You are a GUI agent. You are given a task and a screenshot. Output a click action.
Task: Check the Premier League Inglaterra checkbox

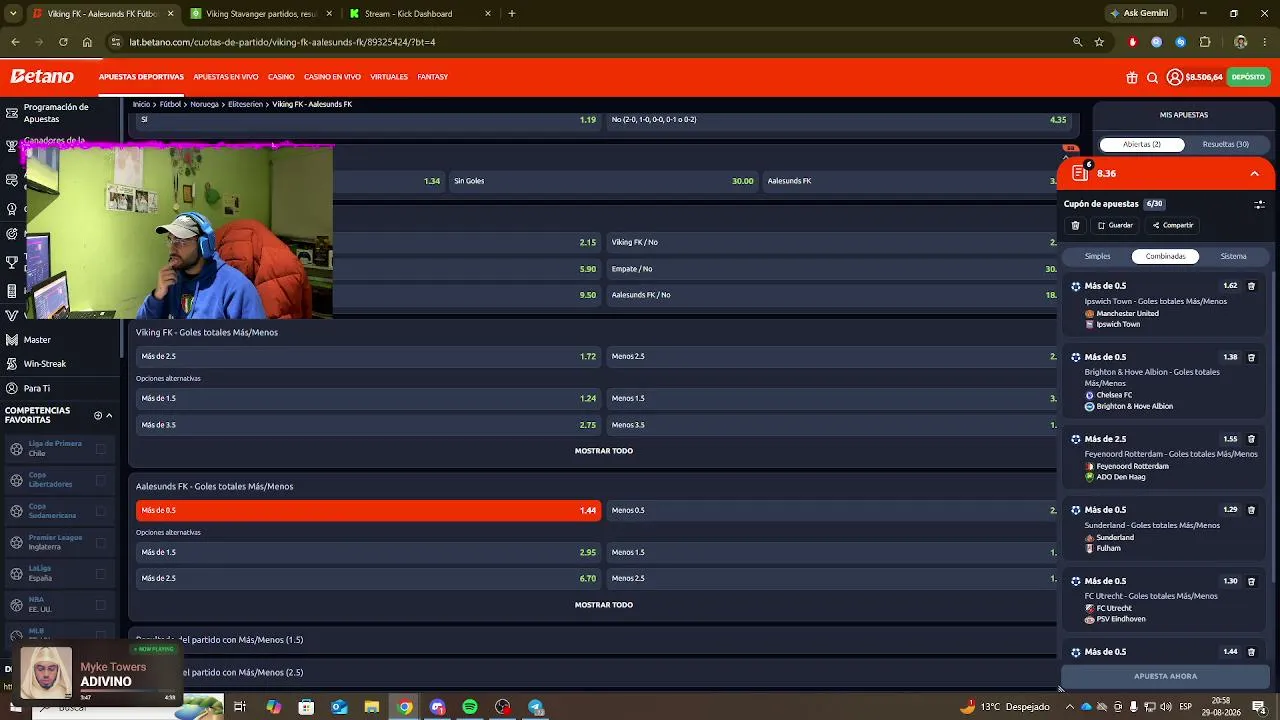click(x=100, y=543)
